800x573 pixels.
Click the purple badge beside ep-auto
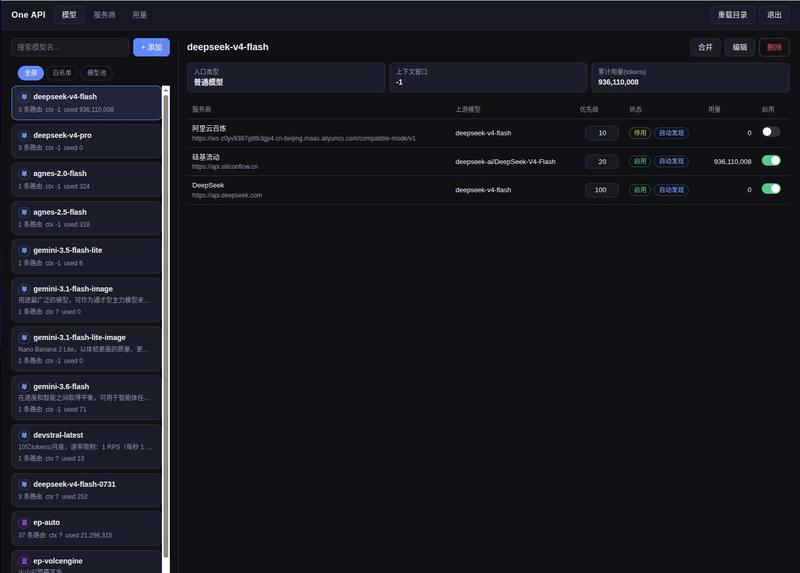pos(24,522)
